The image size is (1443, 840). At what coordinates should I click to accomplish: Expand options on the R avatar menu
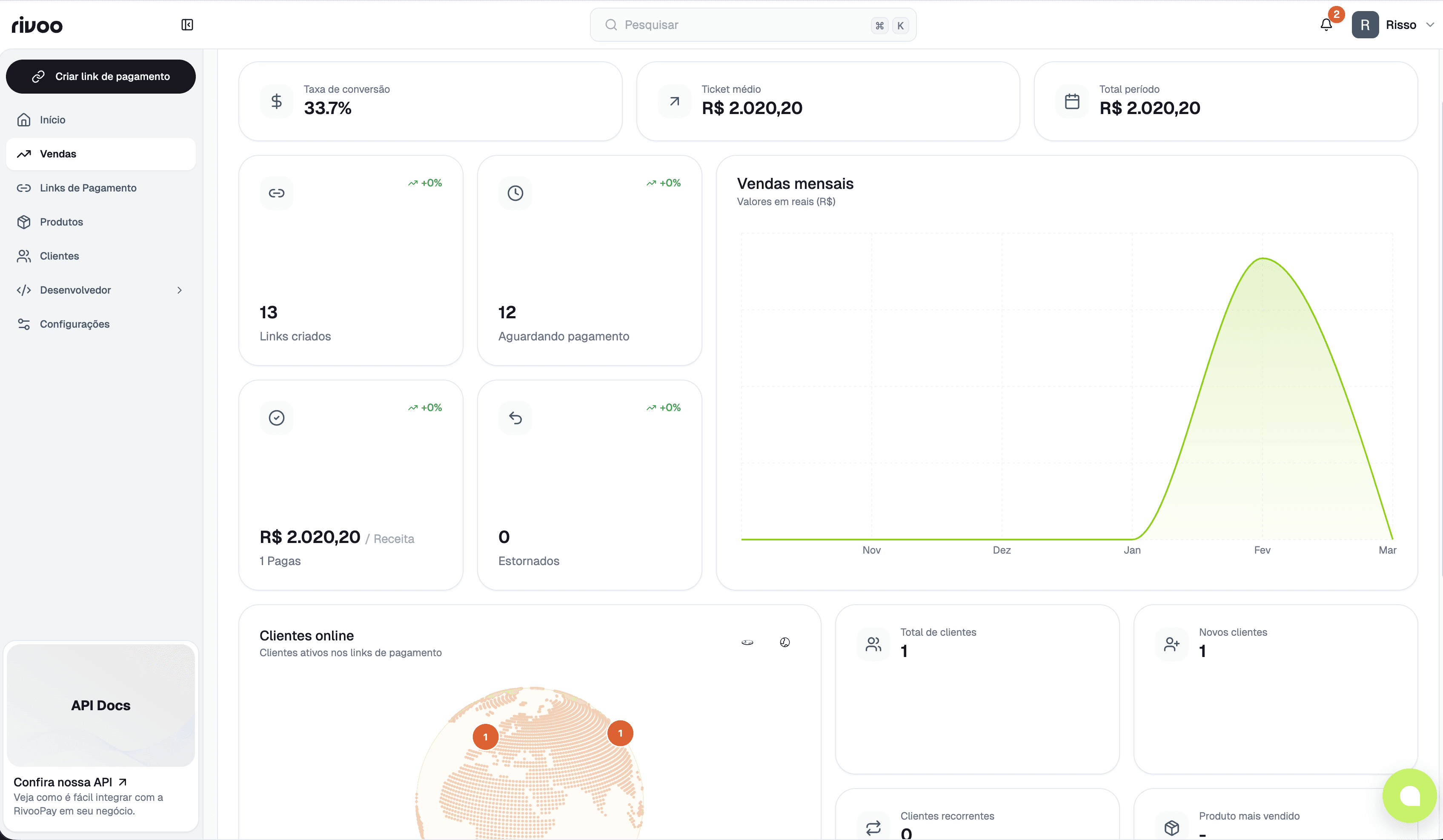tap(1366, 25)
